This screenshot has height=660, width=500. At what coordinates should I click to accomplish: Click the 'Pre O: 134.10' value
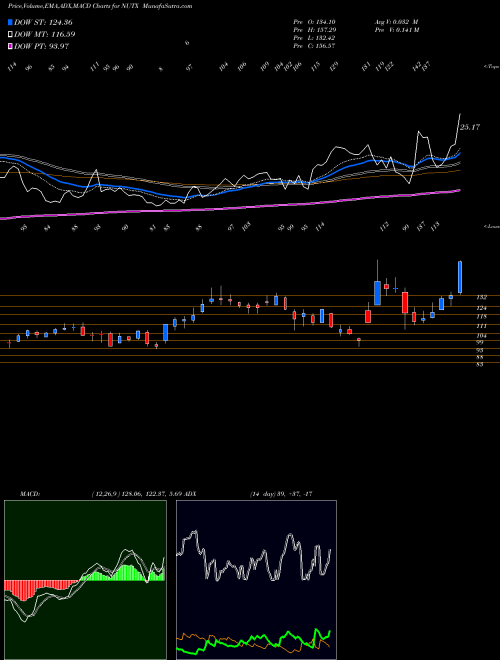coord(314,22)
